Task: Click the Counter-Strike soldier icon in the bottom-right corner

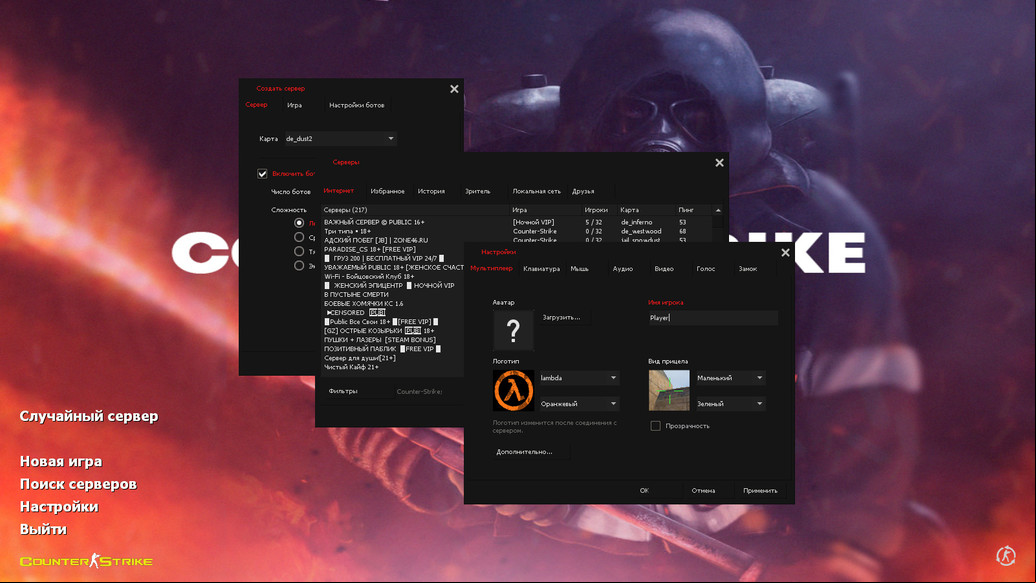Action: [x=1006, y=556]
